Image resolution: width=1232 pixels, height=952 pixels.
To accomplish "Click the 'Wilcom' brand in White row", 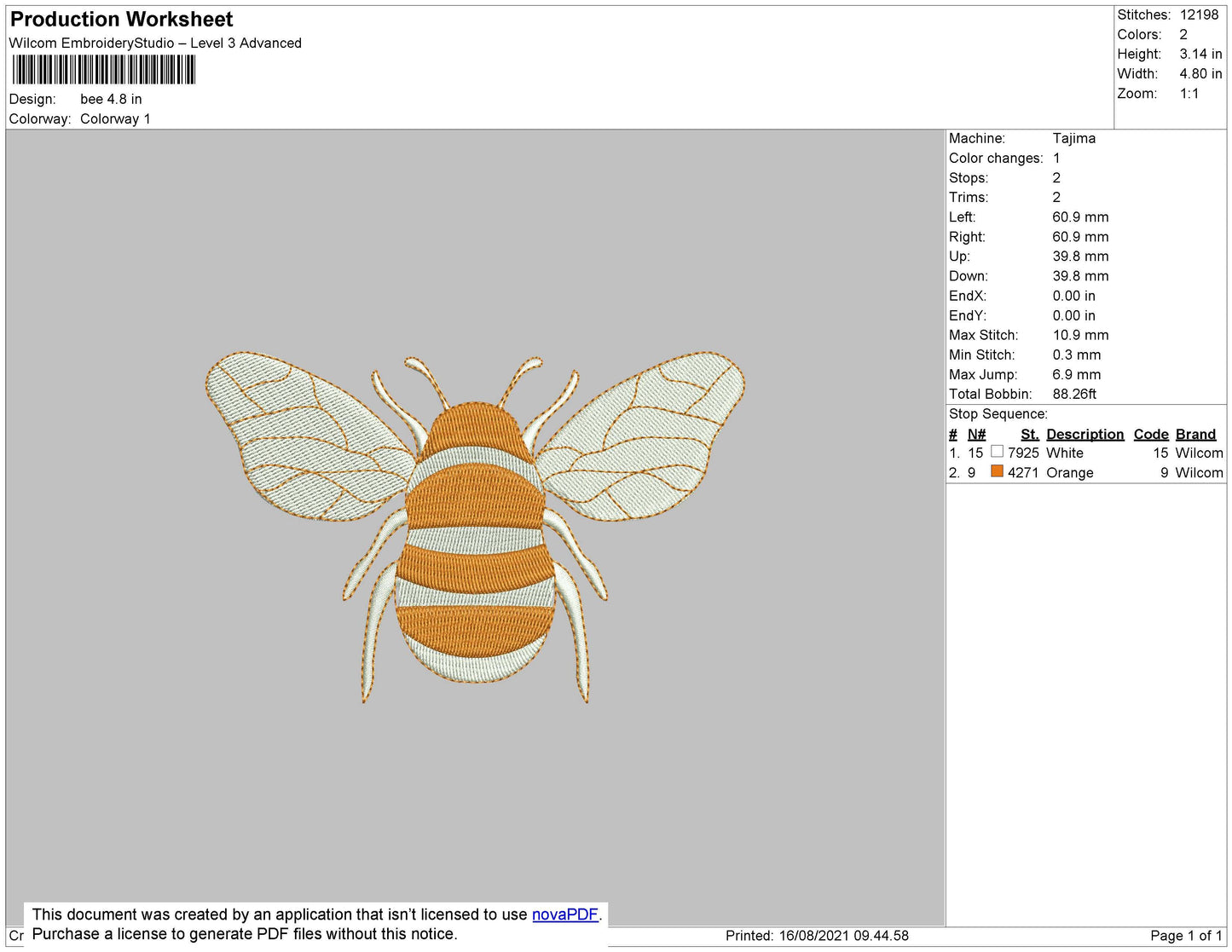I will (1199, 453).
